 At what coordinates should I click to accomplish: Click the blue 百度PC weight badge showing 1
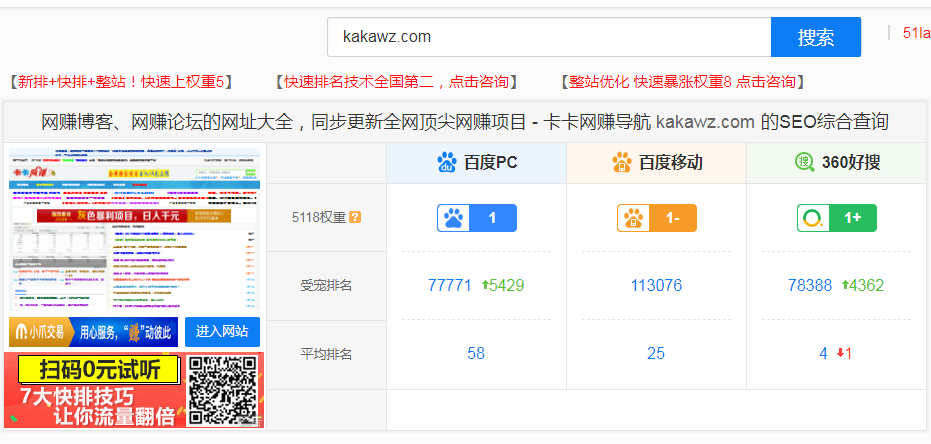point(477,218)
